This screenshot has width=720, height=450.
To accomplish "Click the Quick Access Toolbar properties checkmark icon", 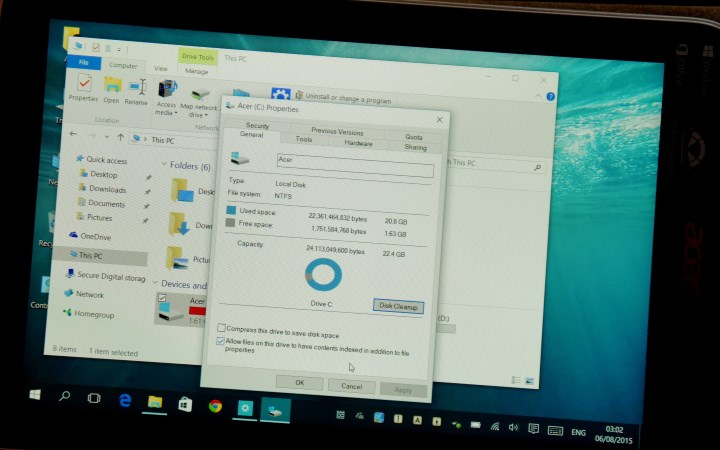I will coord(96,47).
